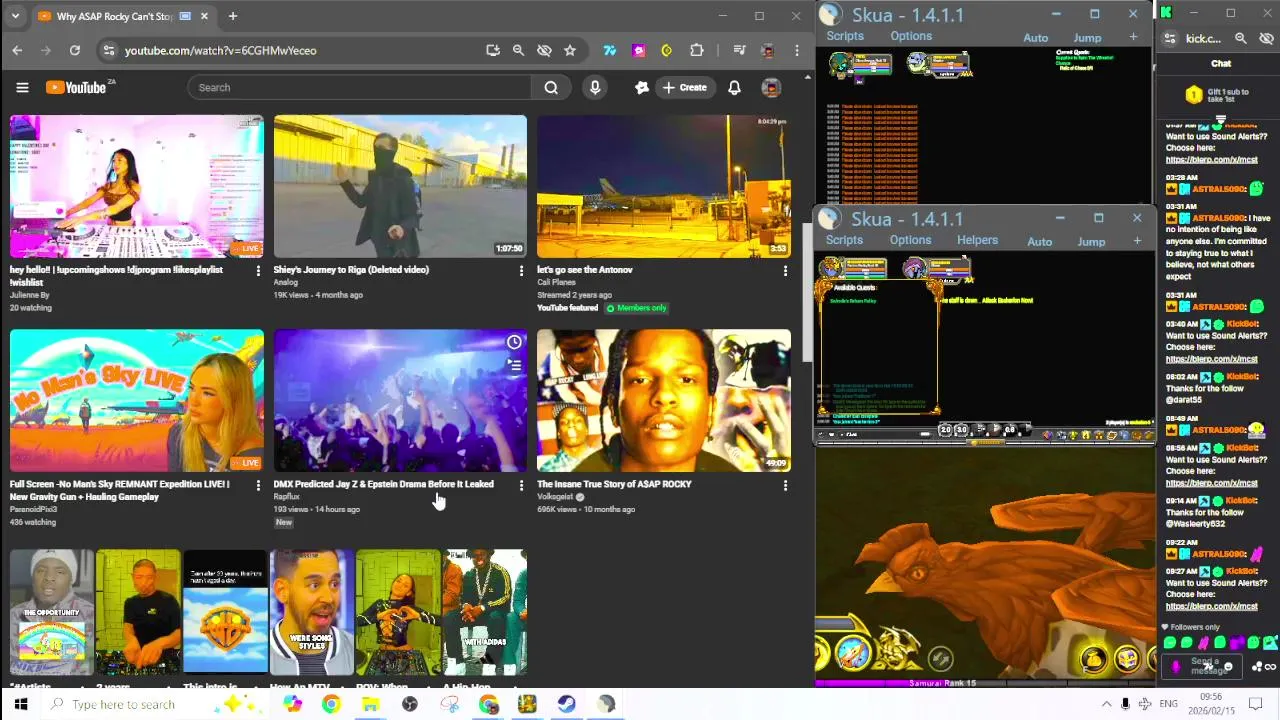Show hidden system tray icons

1106,704
